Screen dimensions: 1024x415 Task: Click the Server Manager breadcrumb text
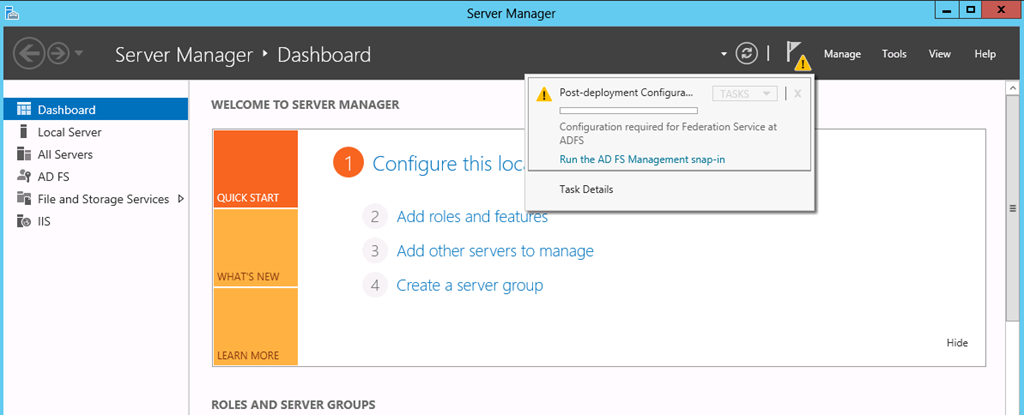pos(184,54)
